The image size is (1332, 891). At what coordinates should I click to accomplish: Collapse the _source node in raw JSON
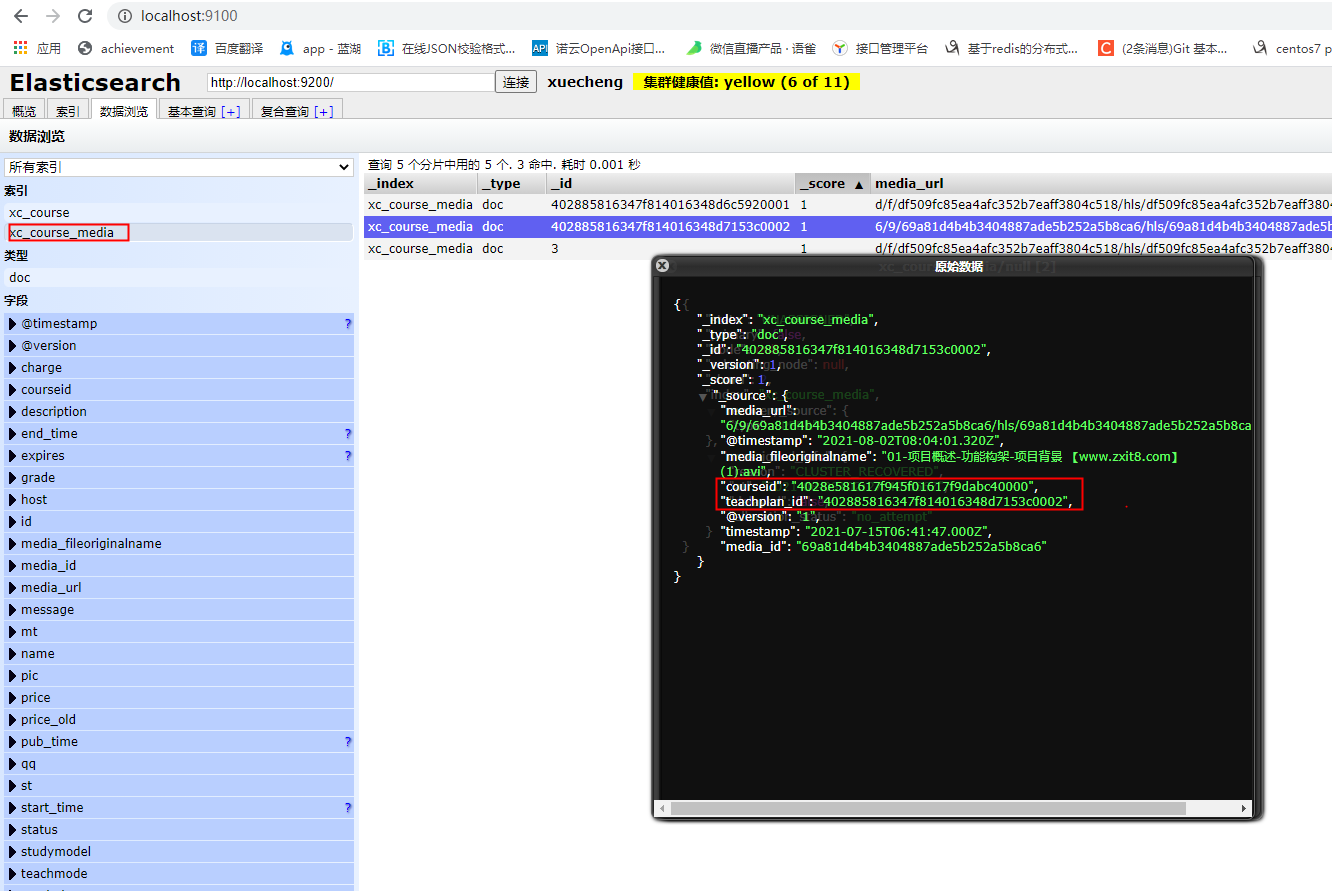pyautogui.click(x=703, y=397)
